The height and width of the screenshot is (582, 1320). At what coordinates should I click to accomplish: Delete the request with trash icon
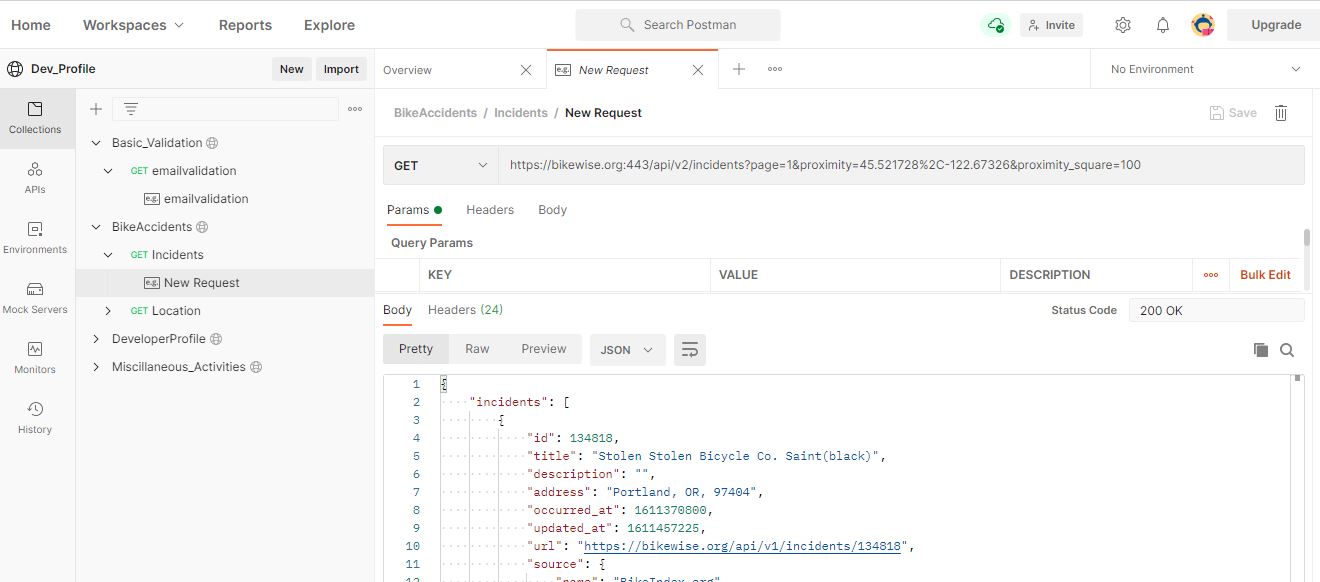click(1281, 113)
